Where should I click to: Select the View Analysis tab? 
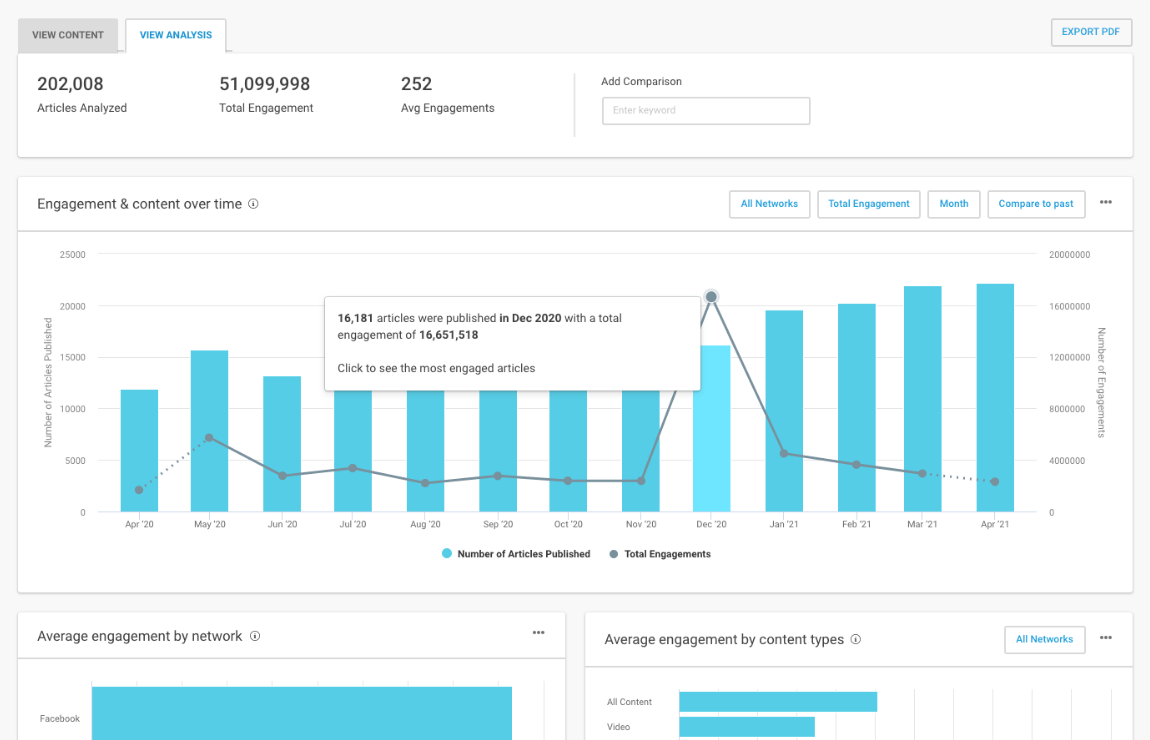[175, 35]
